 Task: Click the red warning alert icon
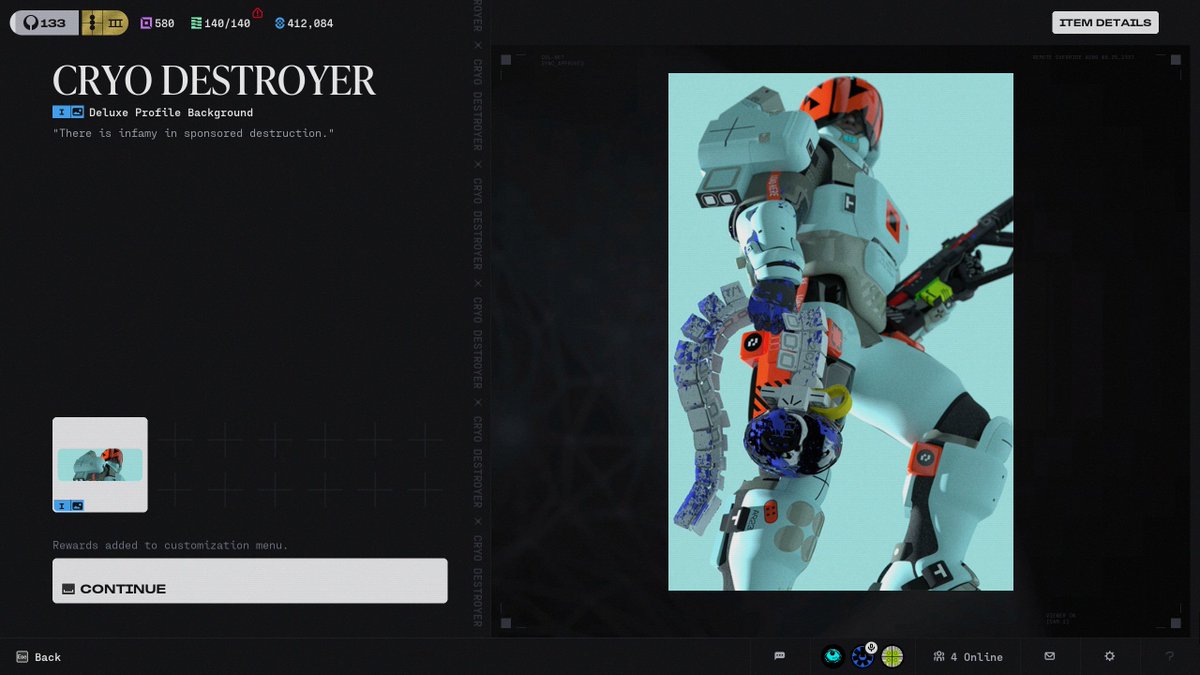click(258, 13)
